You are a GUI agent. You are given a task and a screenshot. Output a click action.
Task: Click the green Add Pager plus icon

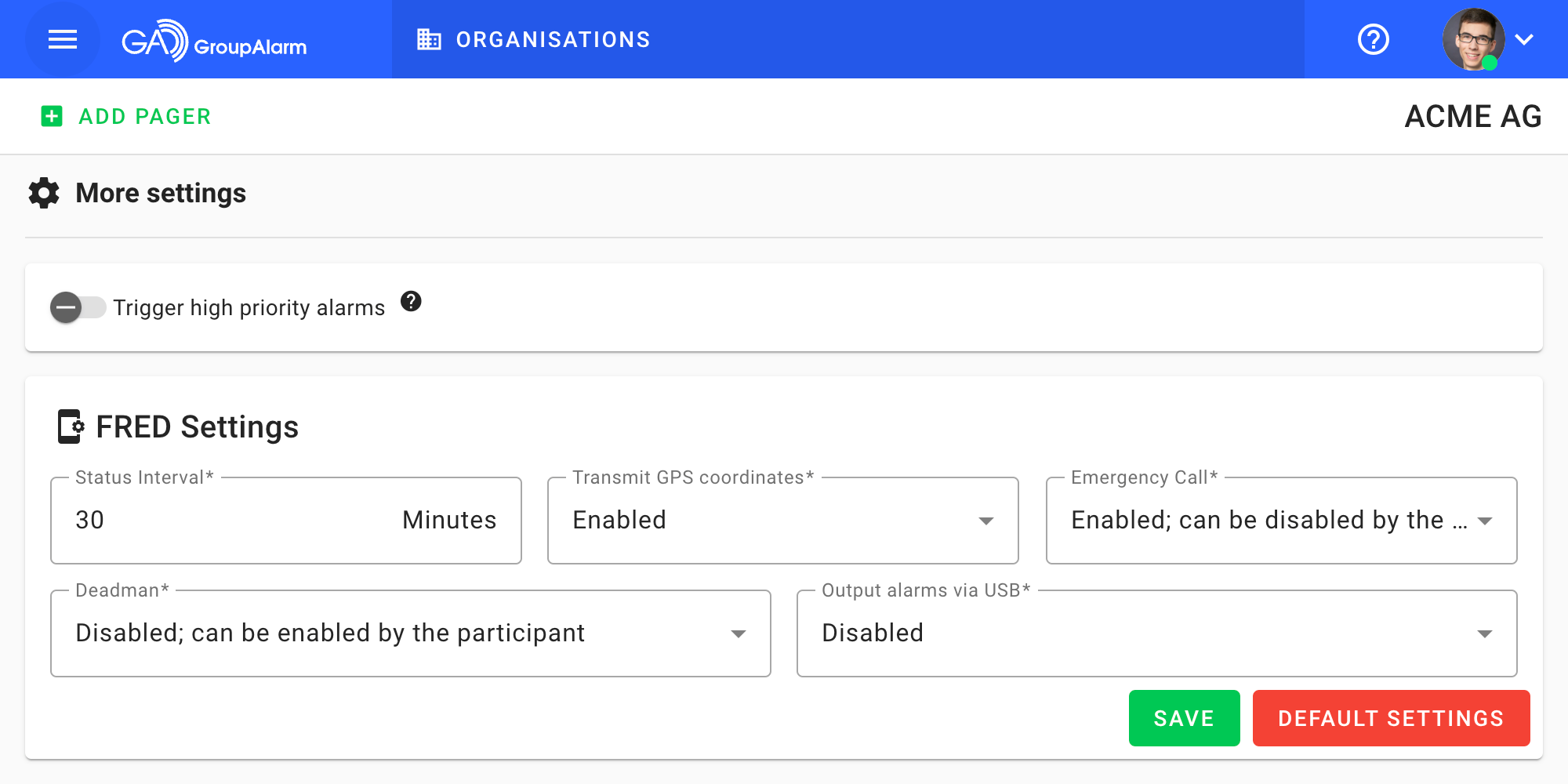52,116
